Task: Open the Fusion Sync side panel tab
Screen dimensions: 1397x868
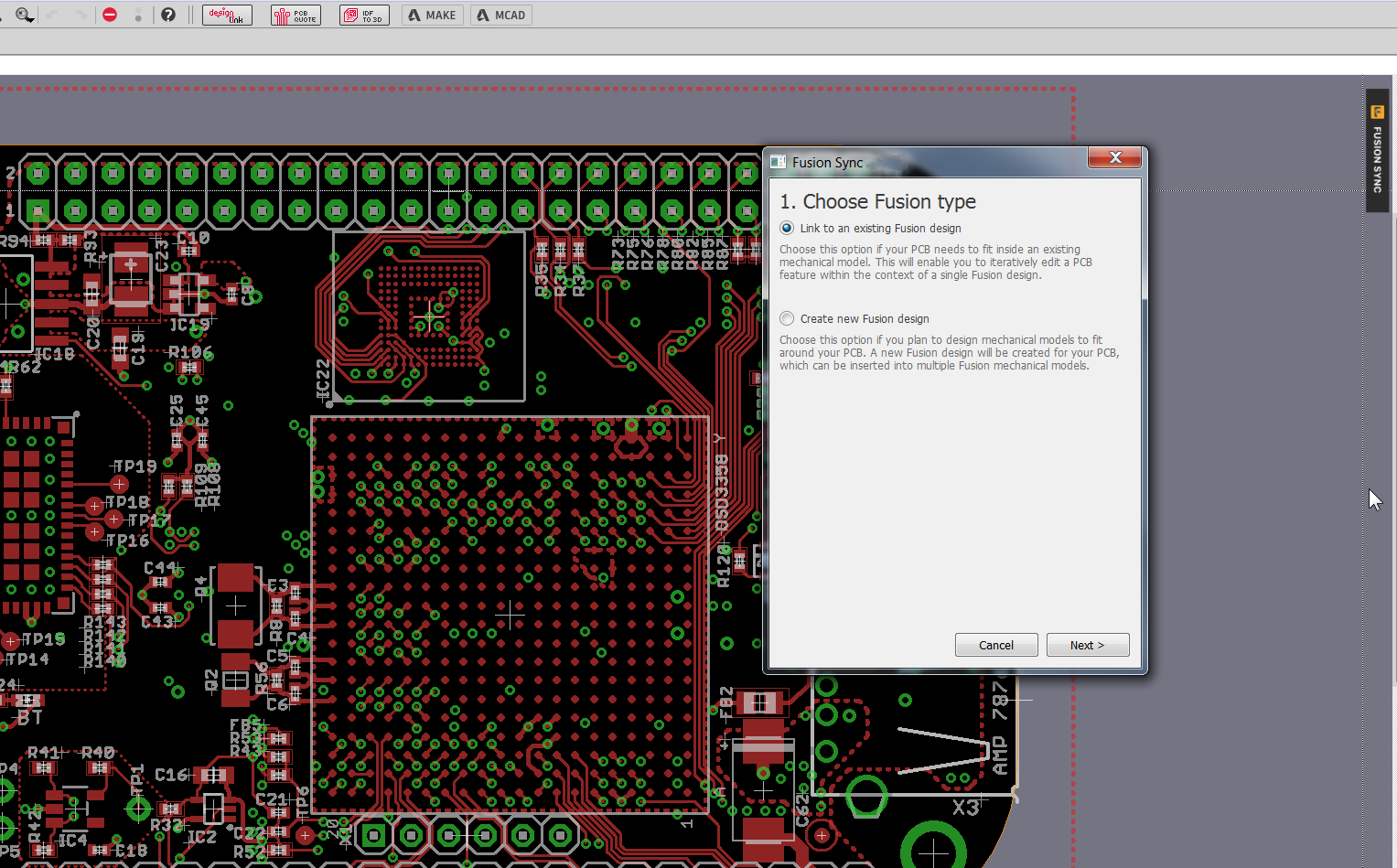Action: click(1377, 151)
